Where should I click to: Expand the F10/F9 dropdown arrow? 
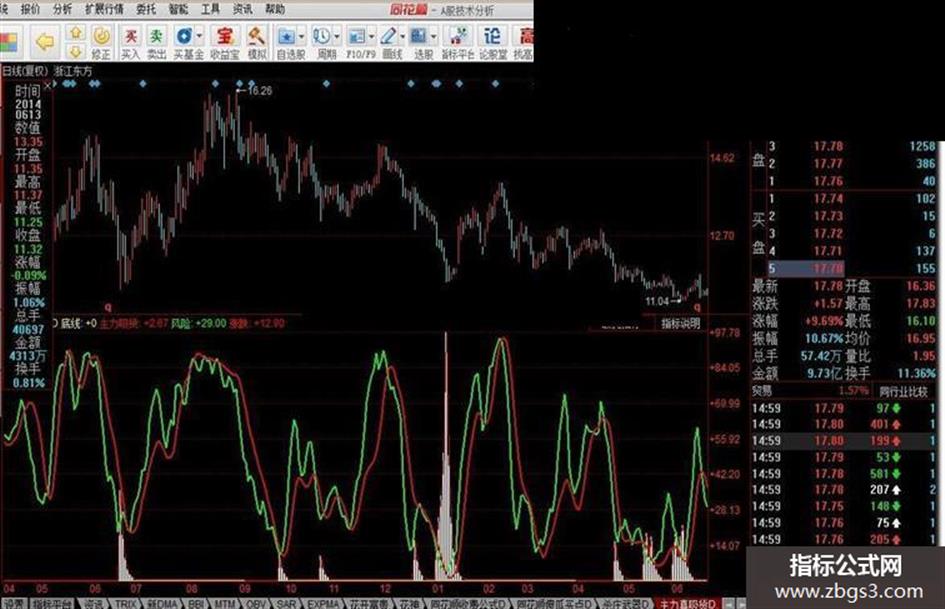372,36
